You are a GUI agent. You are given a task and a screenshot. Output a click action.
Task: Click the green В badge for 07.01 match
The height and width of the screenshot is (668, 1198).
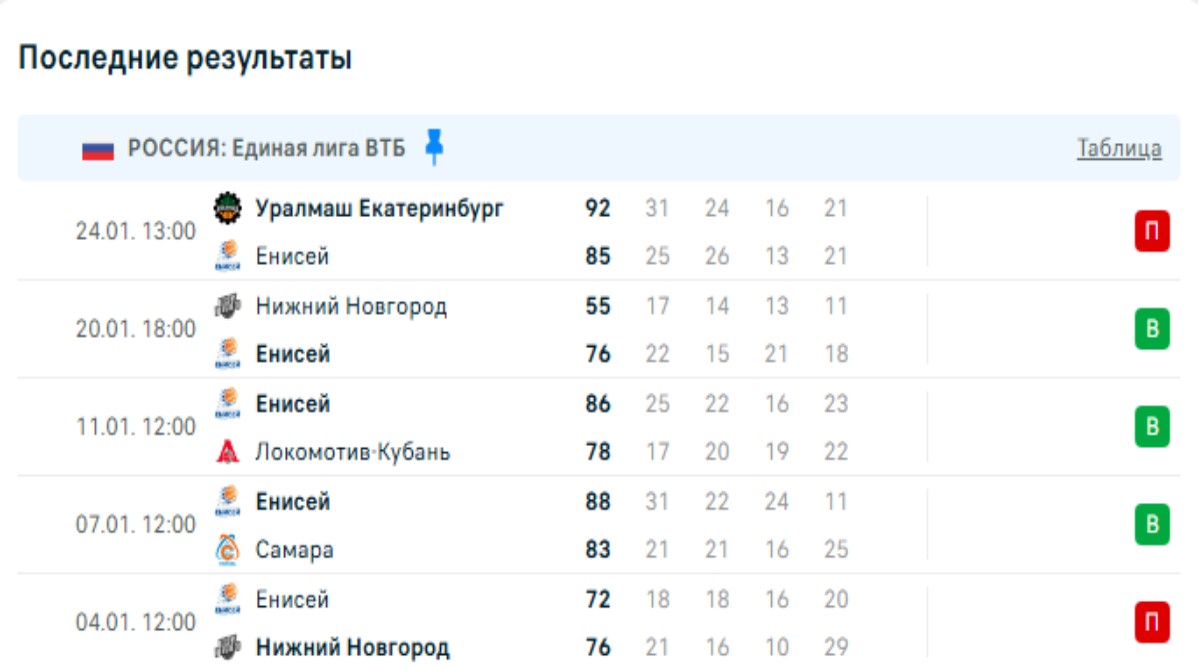coord(1151,525)
